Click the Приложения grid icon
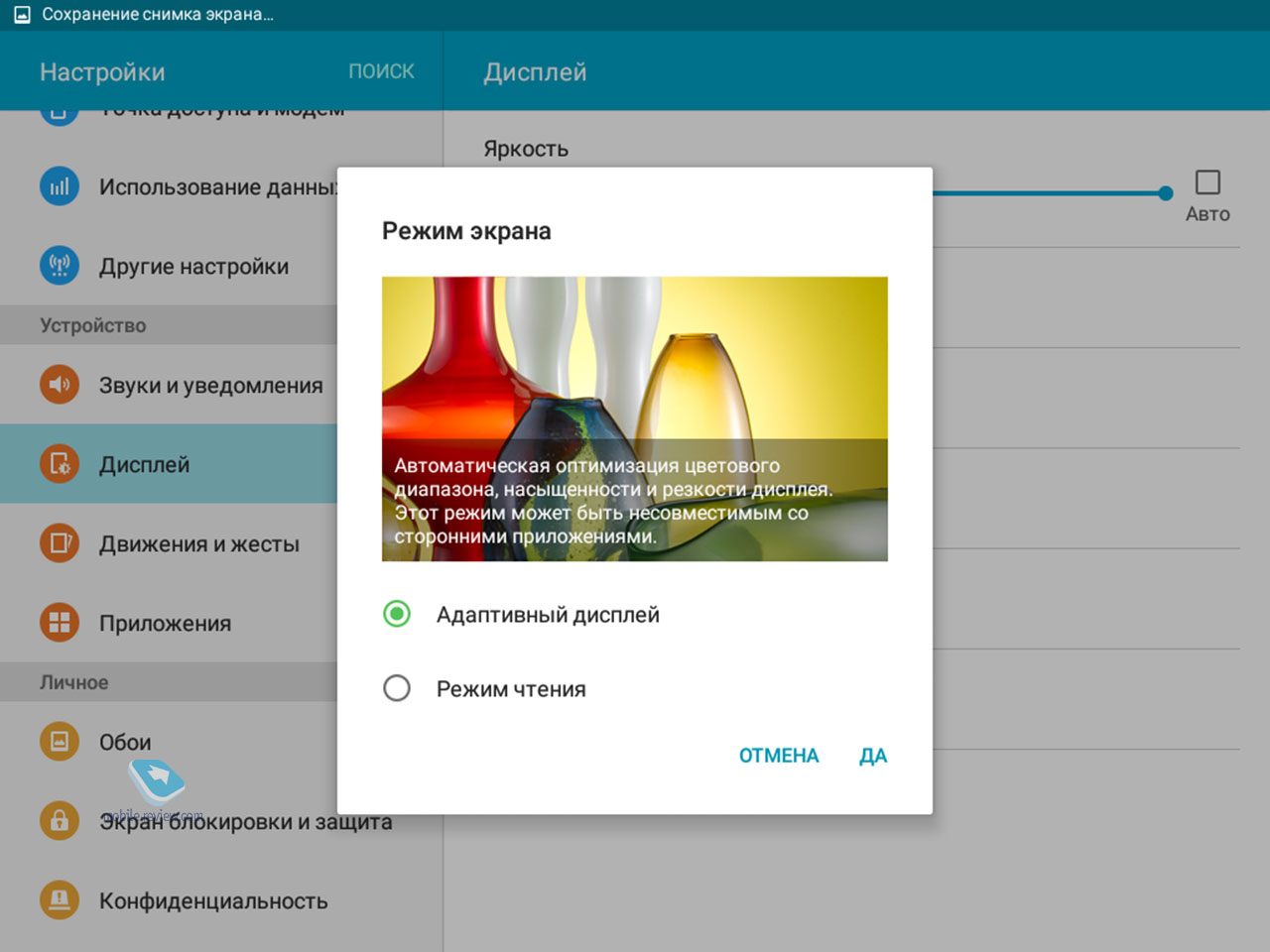1270x952 pixels. coord(60,623)
